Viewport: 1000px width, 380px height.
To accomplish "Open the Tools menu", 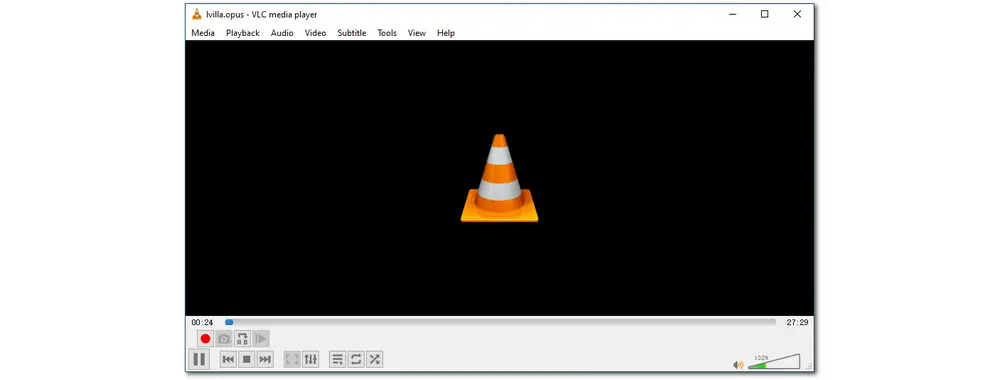I will [387, 33].
